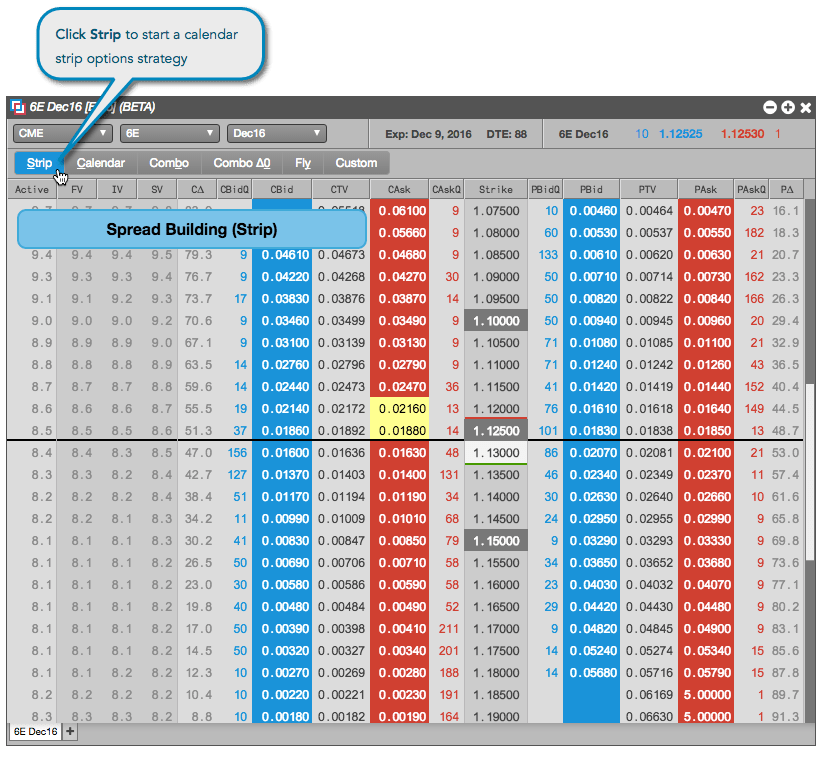Viewport: 823px width, 759px height.
Task: Click call bid 0.00180 in last row
Action: tap(282, 716)
